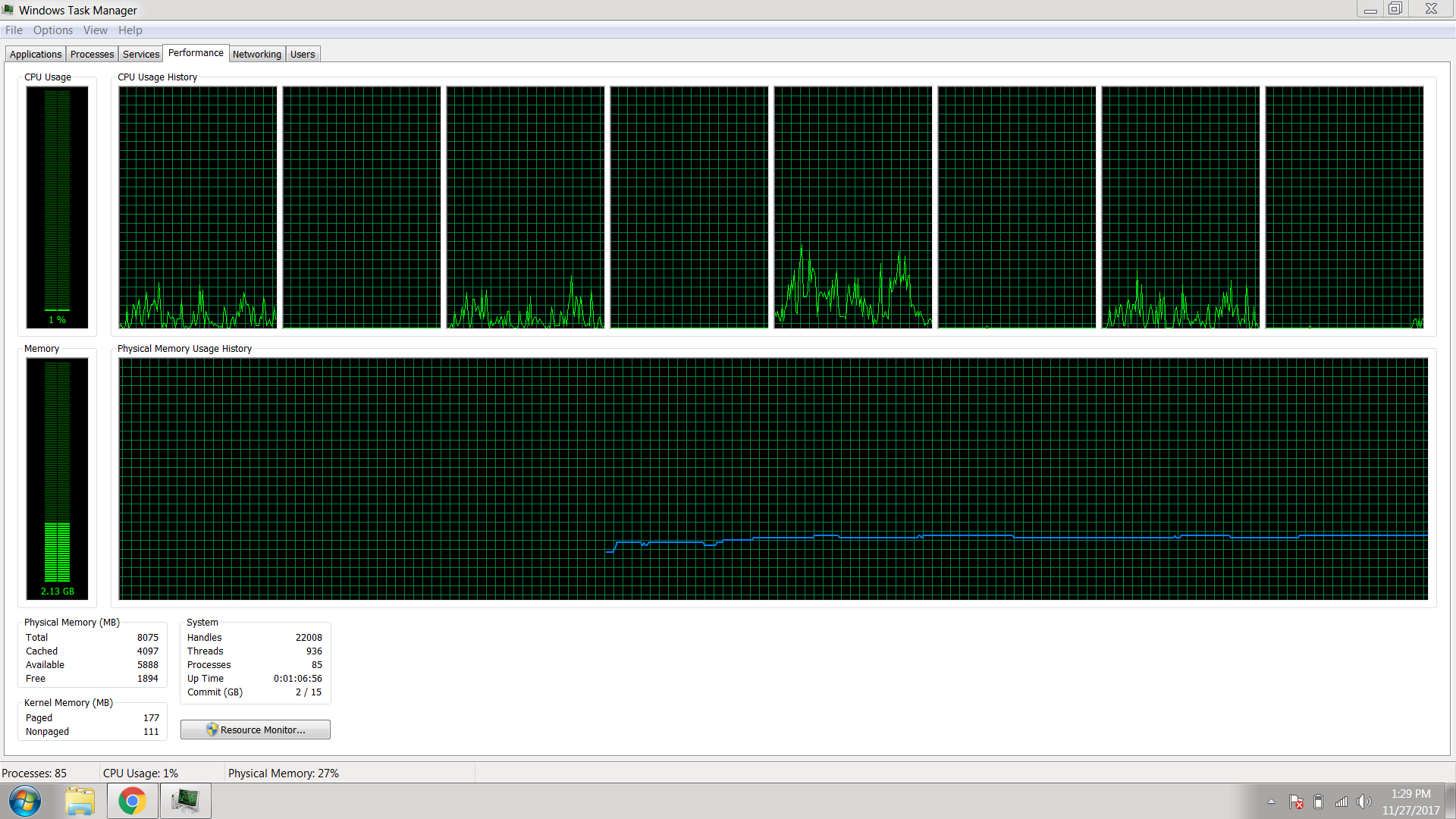Open the View menu
Image resolution: width=1456 pixels, height=819 pixels.
[x=95, y=30]
